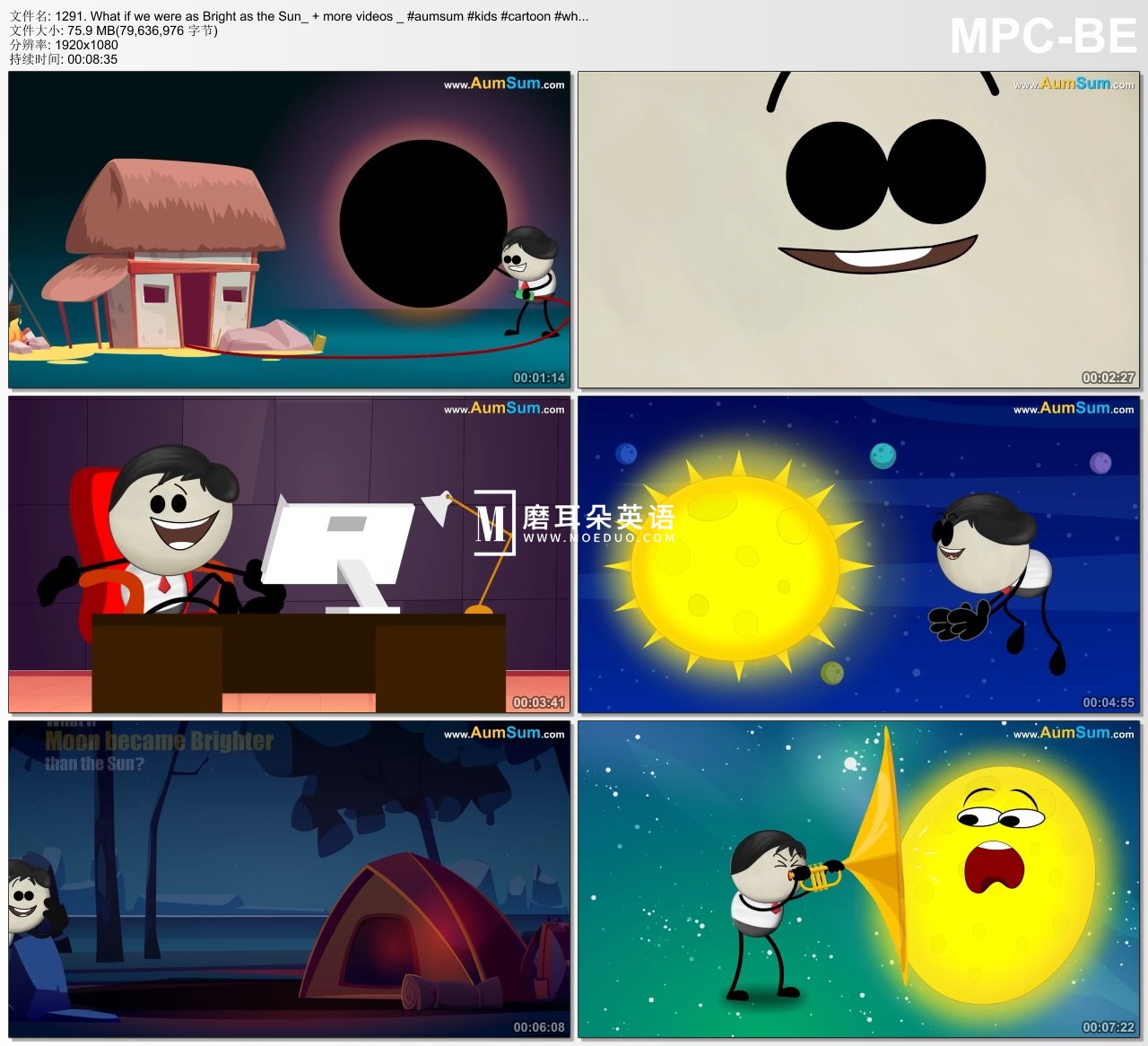
Task: Click the 00:03:41 timestamp
Action: point(539,702)
